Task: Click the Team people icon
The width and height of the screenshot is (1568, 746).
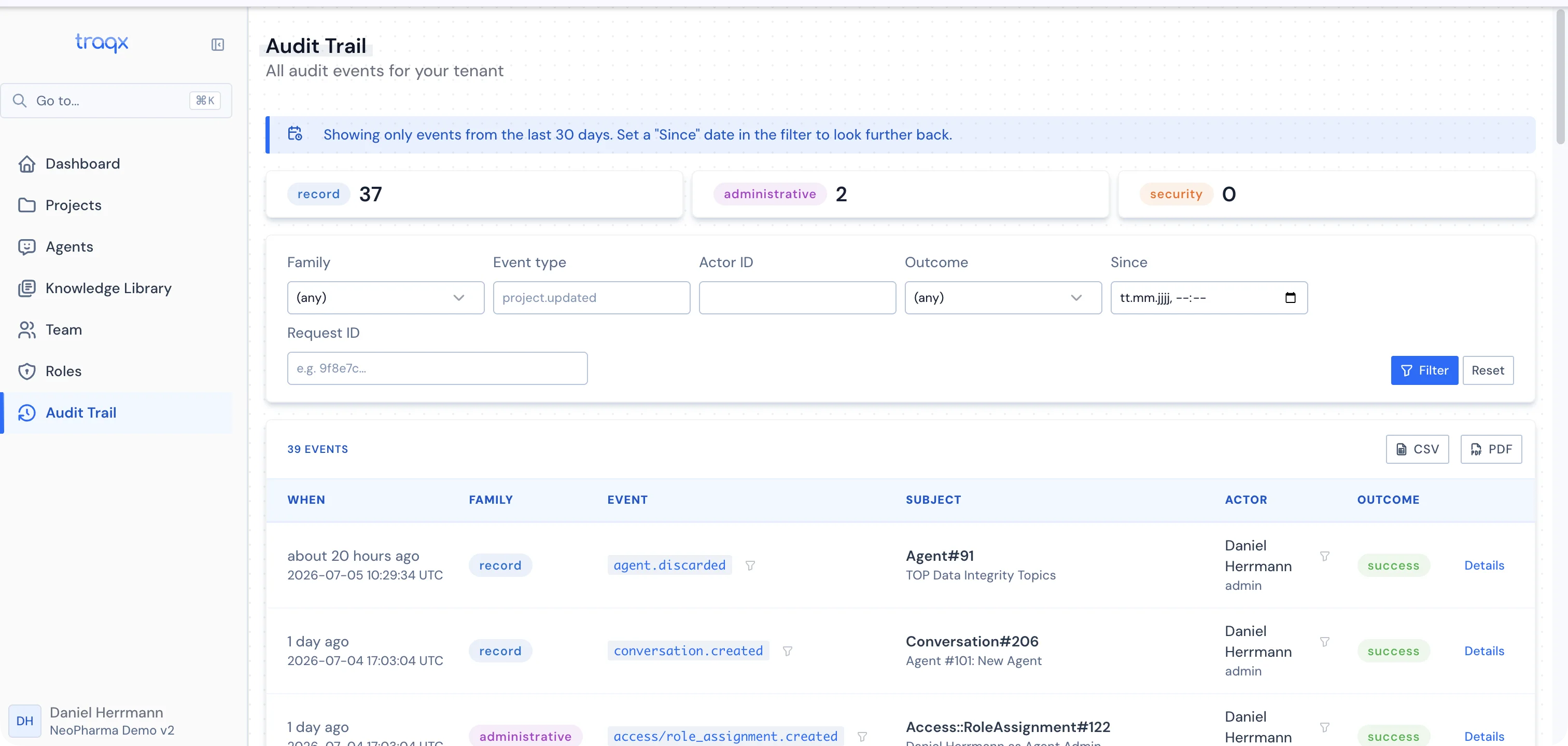Action: pyautogui.click(x=27, y=329)
